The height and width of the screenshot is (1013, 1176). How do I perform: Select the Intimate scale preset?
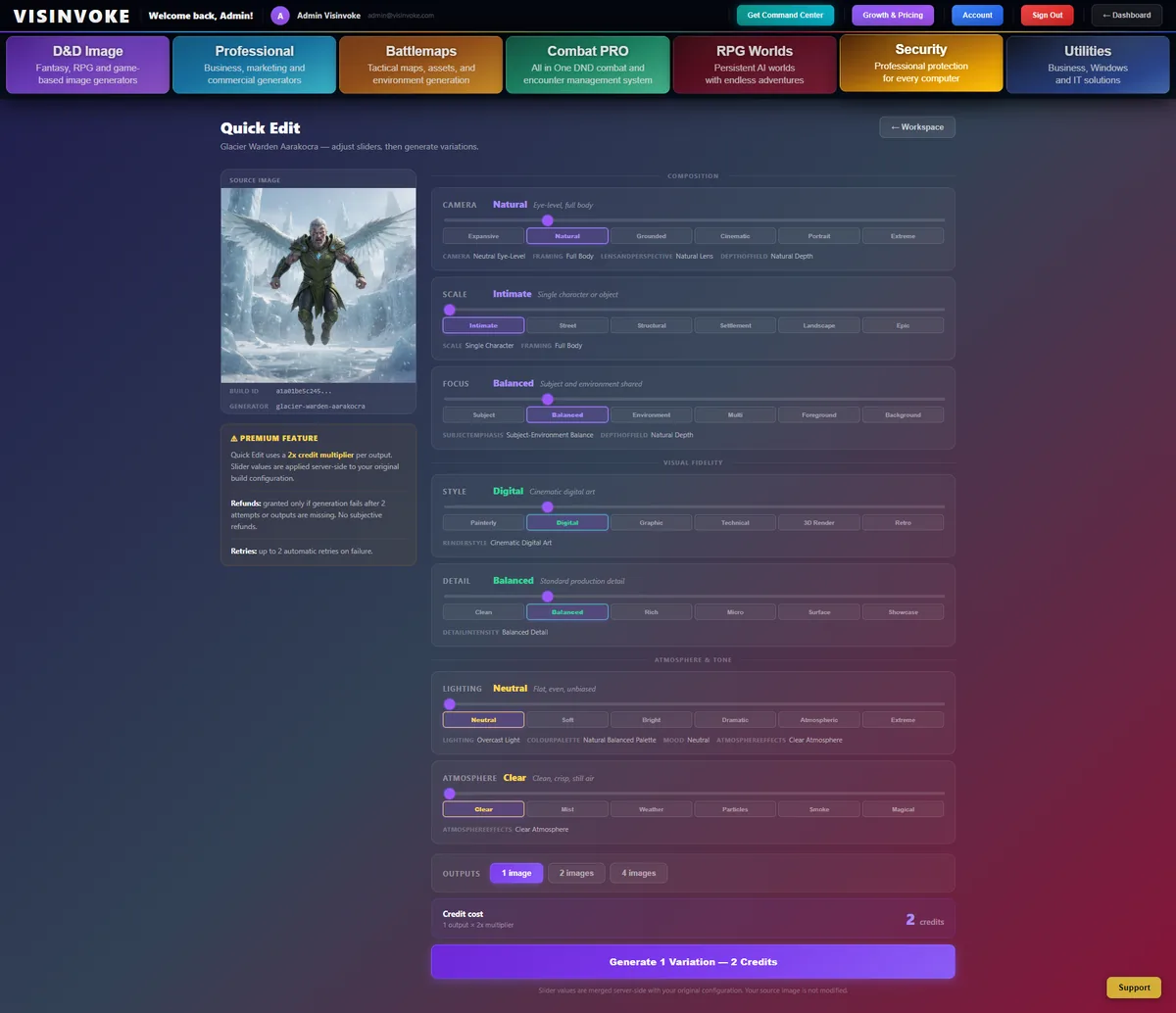(483, 325)
